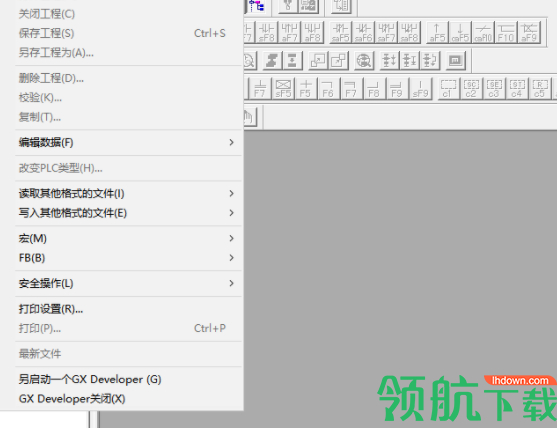The height and width of the screenshot is (428, 557).
Task: Click the saF6 ladder symbol icon
Action: (364, 32)
